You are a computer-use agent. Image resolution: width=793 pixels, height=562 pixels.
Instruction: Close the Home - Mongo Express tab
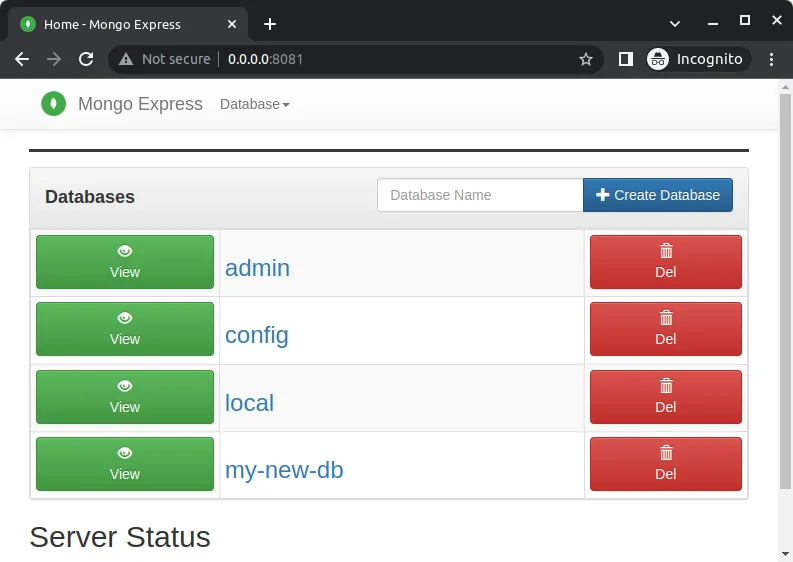[232, 24]
